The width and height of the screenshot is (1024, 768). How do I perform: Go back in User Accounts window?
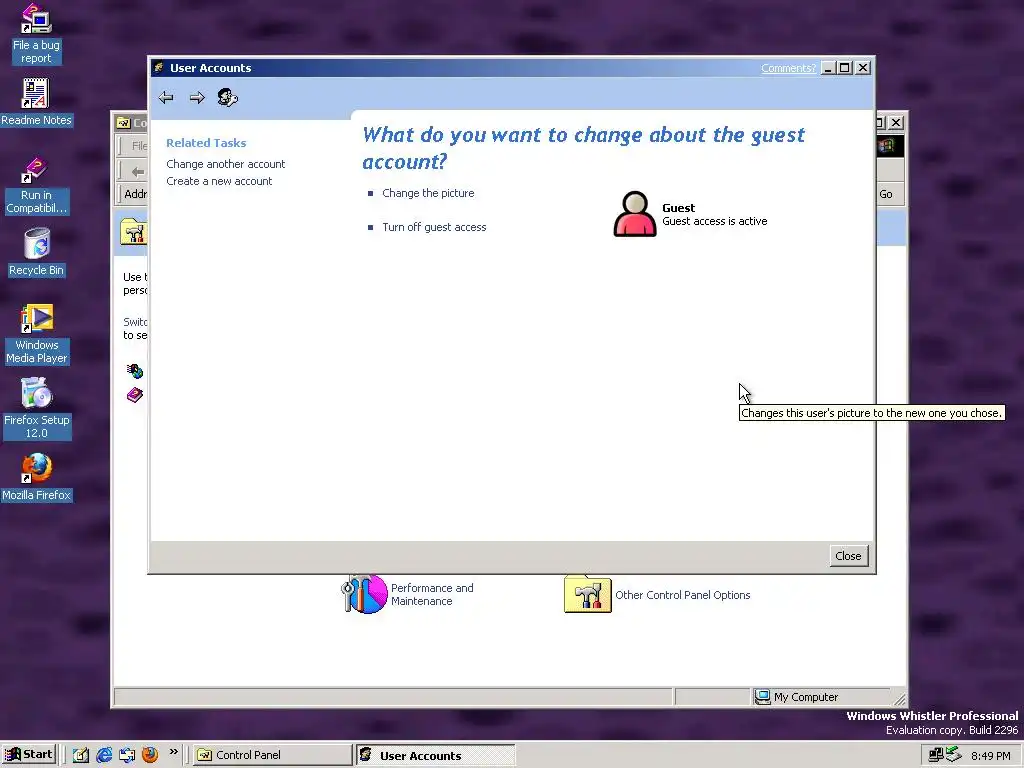[166, 98]
